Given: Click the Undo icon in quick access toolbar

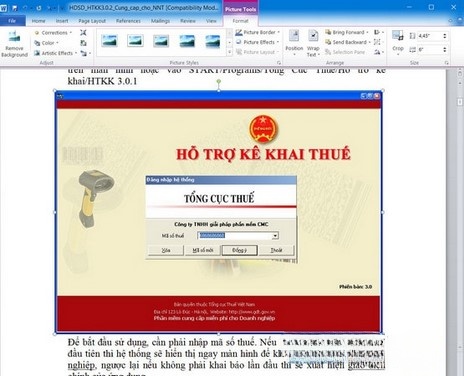Looking at the screenshot, I should pos(25,8).
